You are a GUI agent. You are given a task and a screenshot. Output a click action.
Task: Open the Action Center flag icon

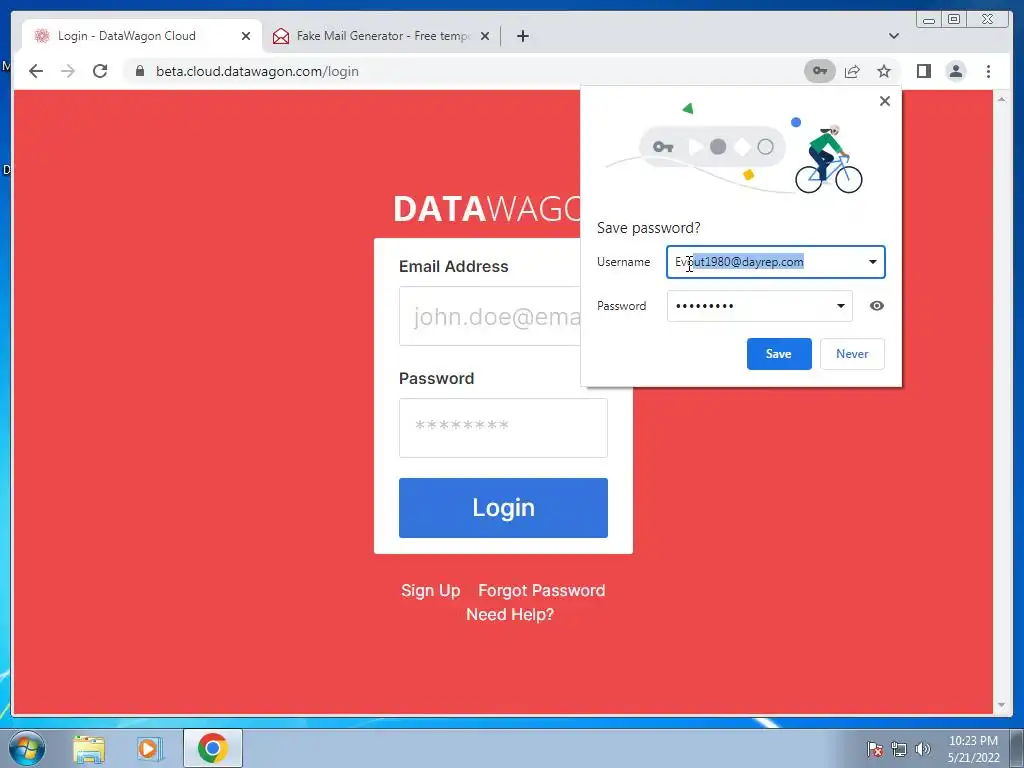pos(875,749)
